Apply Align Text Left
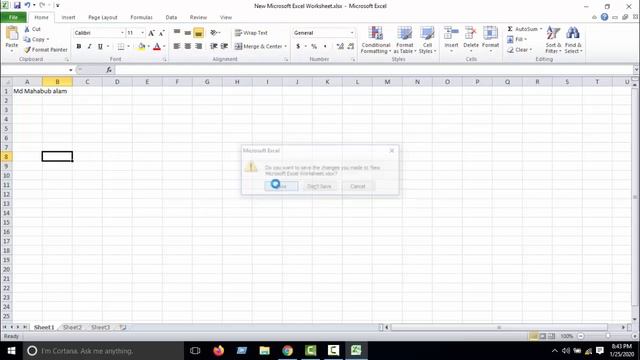The width and height of the screenshot is (640, 360). pos(177,46)
